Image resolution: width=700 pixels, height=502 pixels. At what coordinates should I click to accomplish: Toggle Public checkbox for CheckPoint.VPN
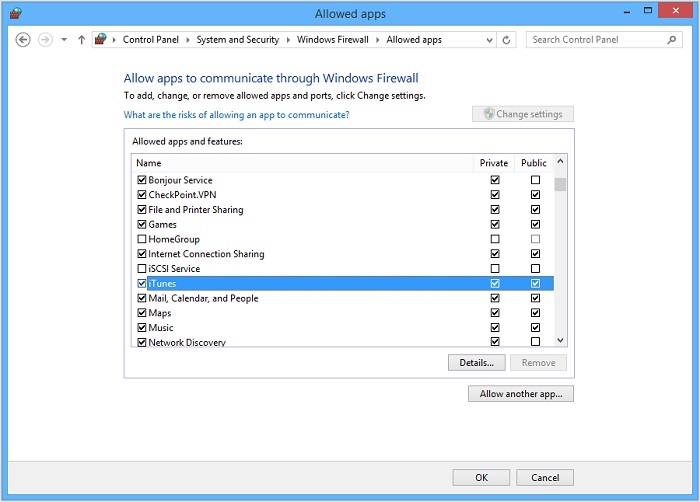535,195
